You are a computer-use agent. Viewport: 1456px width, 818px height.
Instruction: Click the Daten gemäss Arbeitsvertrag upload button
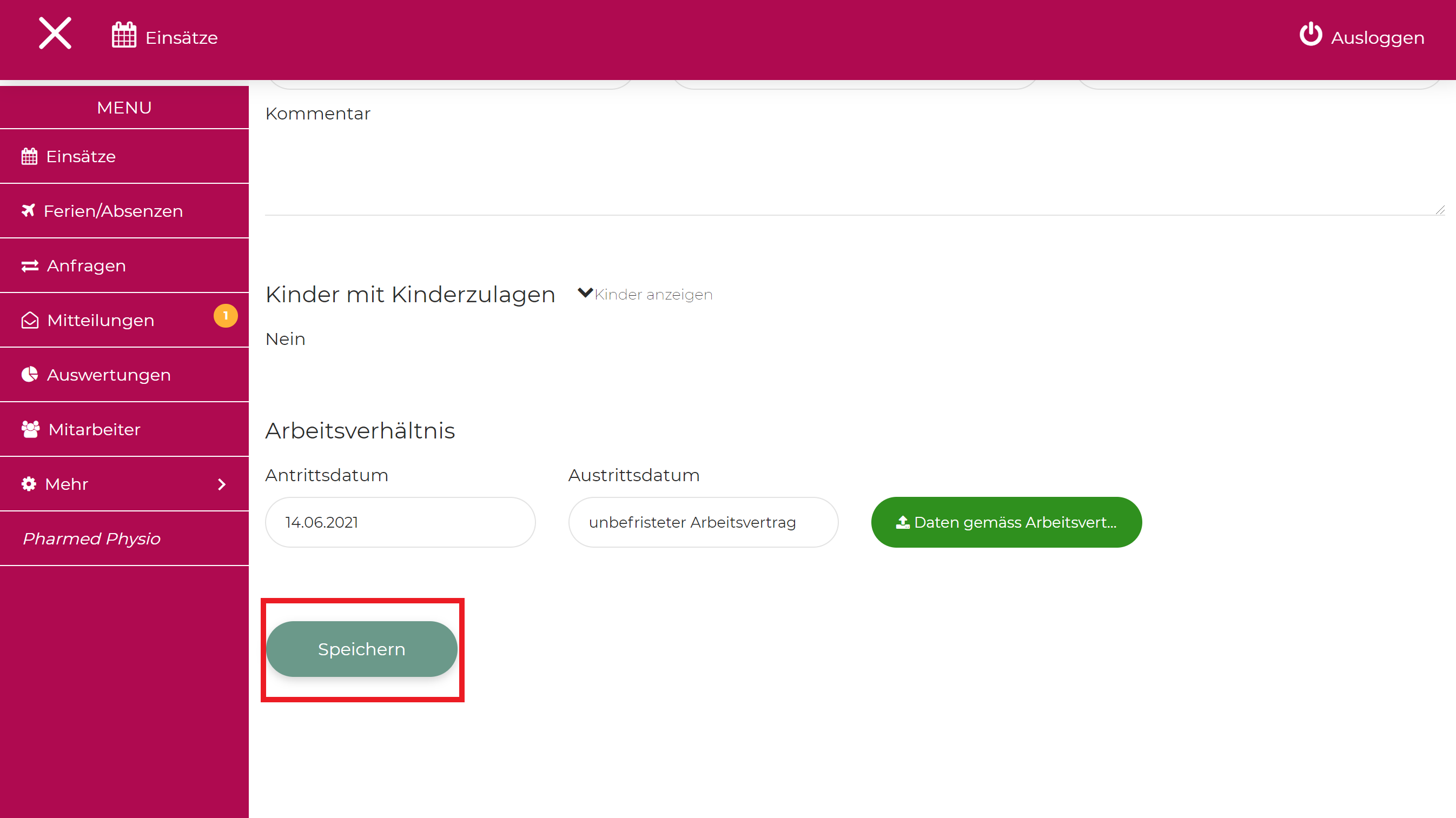tap(1006, 523)
